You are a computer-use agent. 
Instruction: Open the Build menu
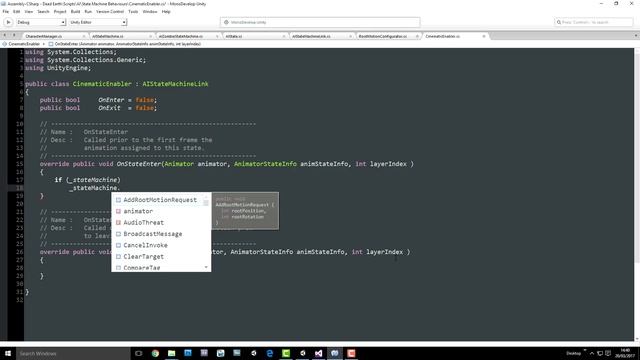point(76,11)
